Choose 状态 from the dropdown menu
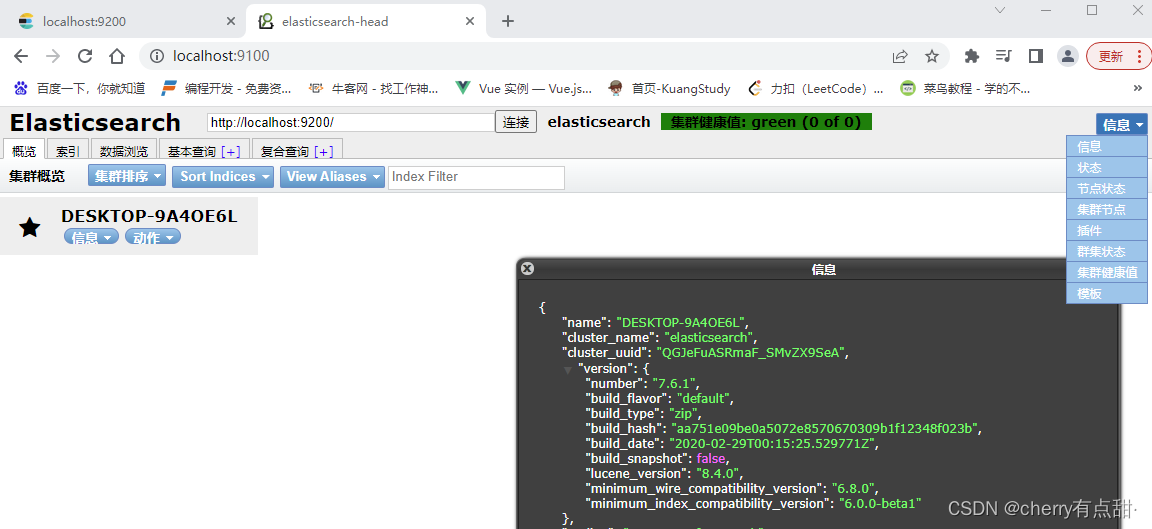1152x529 pixels. tap(1106, 168)
